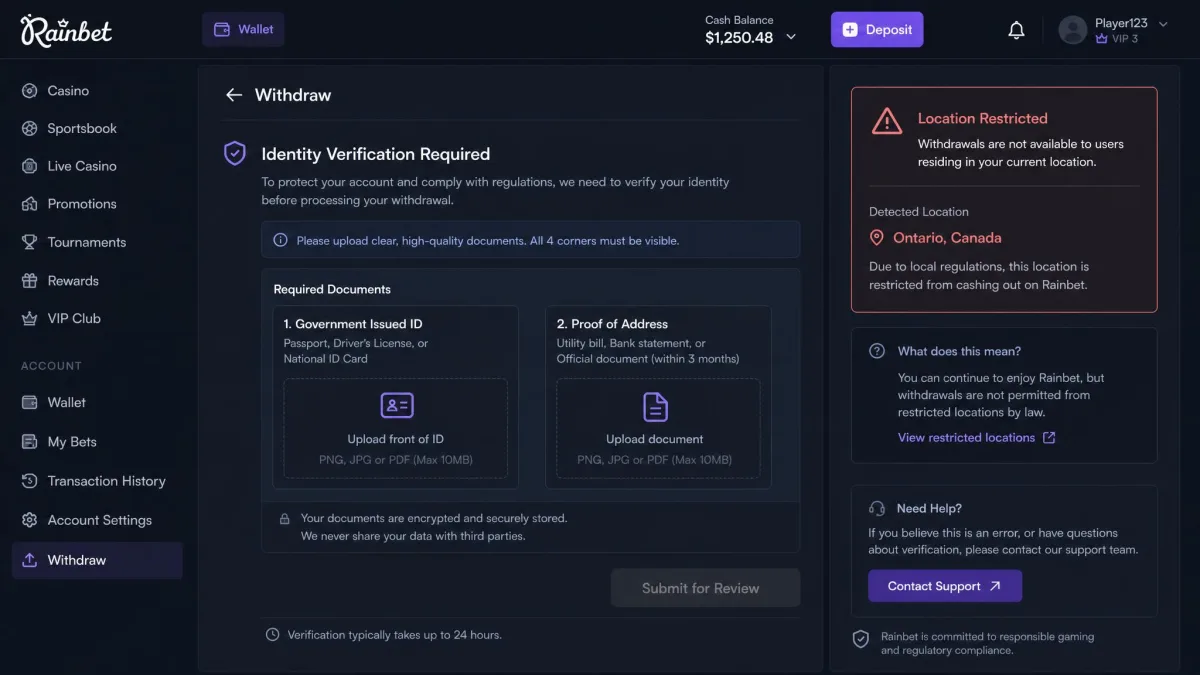
Task: Click the Ontario, Canada text
Action: pos(947,238)
